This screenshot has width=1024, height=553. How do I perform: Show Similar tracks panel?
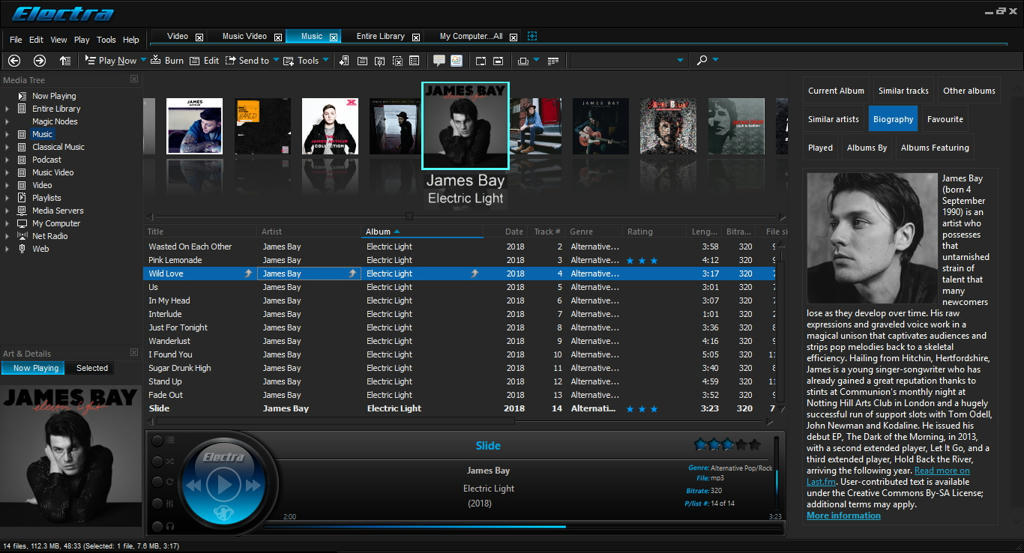(903, 91)
